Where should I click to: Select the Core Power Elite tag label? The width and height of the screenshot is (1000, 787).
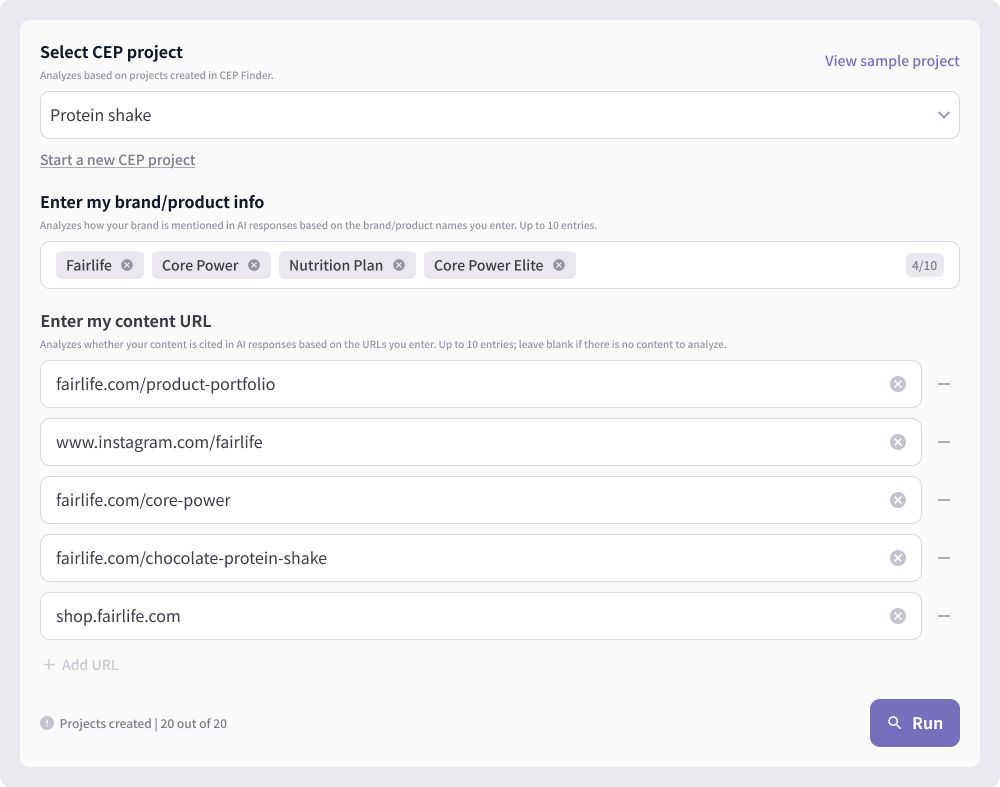pyautogui.click(x=489, y=265)
